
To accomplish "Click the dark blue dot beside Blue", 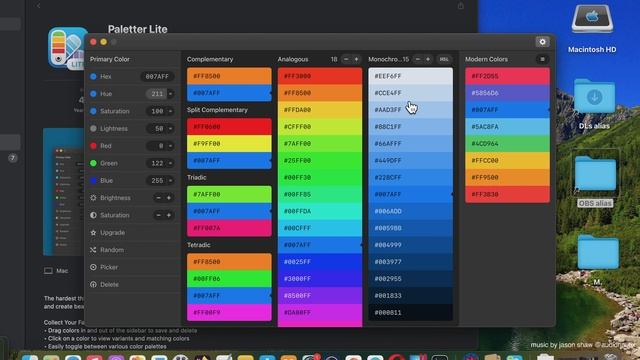I will (x=93, y=180).
